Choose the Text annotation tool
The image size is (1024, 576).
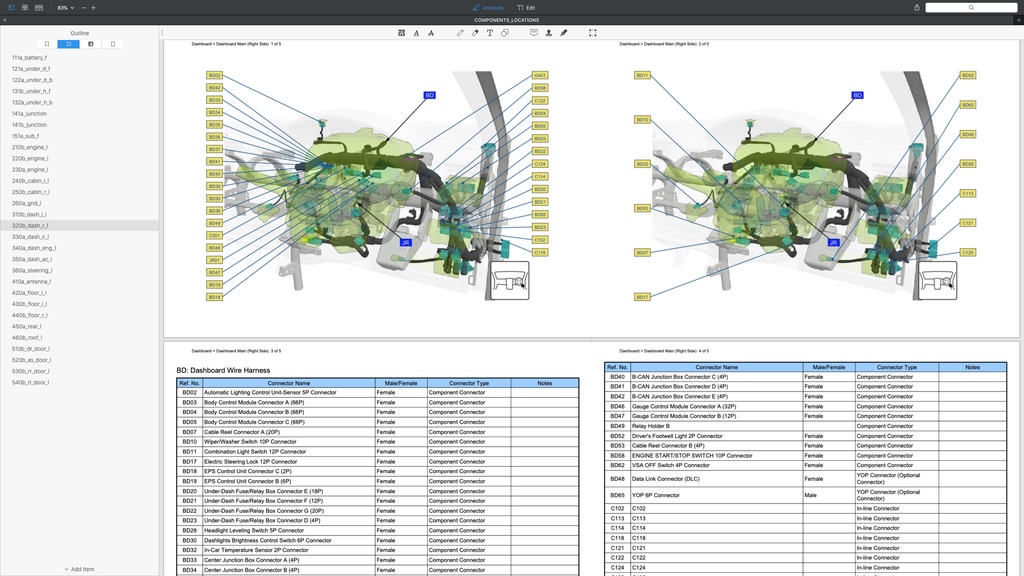pyautogui.click(x=490, y=32)
